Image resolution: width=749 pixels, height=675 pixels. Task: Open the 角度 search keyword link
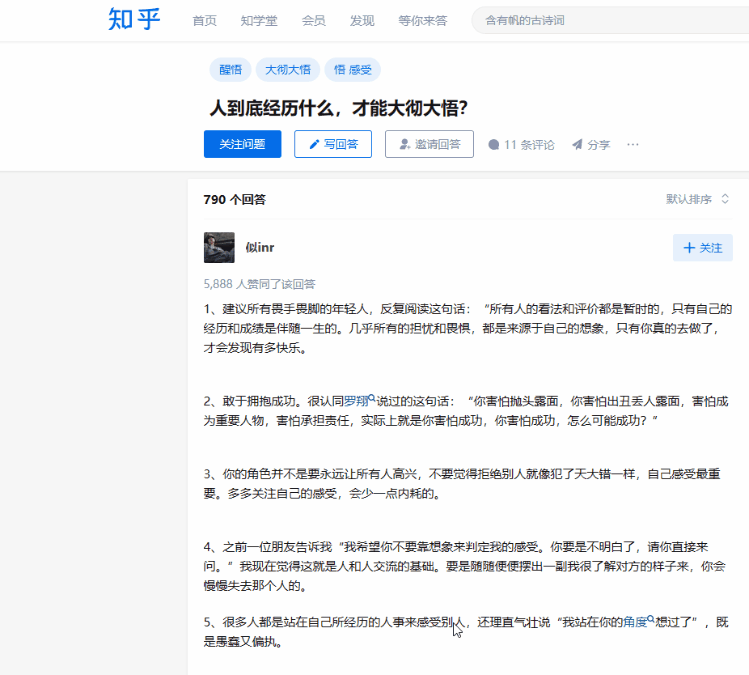click(639, 621)
